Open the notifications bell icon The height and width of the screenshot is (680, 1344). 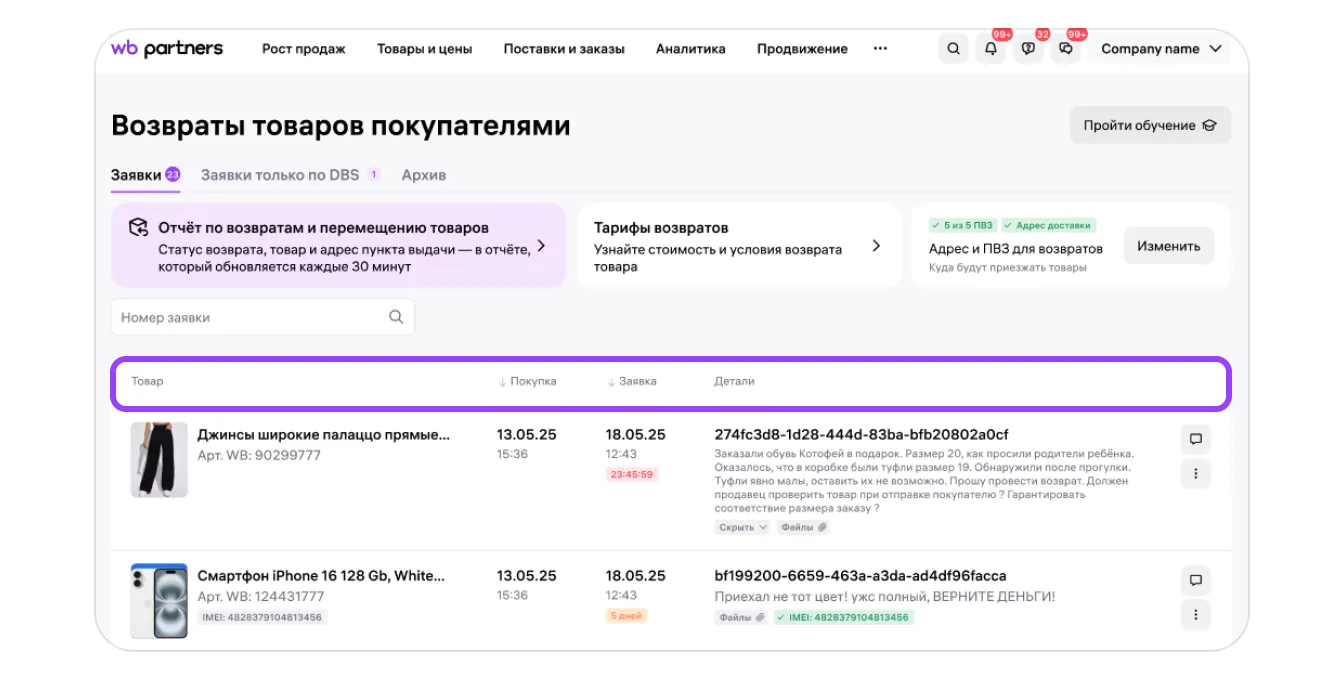(x=991, y=49)
